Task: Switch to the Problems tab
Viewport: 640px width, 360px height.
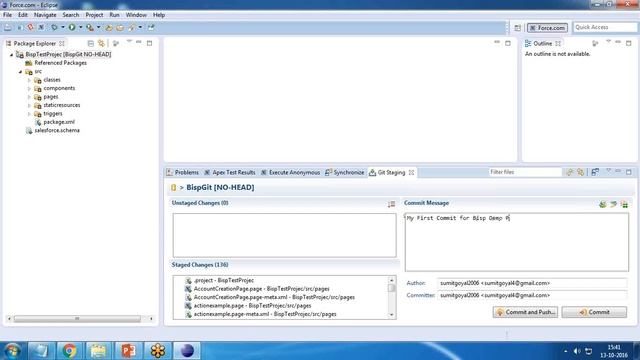Action: coord(183,173)
